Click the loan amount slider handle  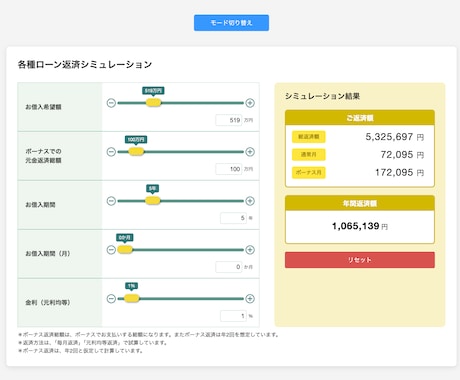pyautogui.click(x=153, y=103)
